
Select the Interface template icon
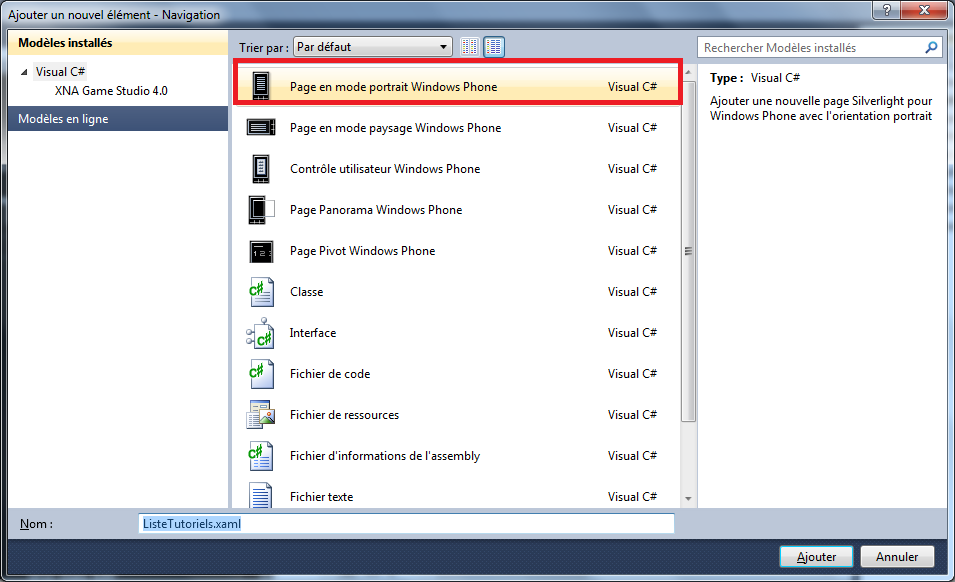pos(261,334)
